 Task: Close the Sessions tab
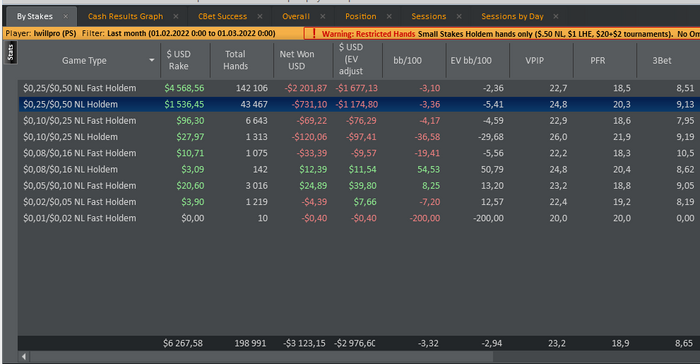pyautogui.click(x=459, y=17)
